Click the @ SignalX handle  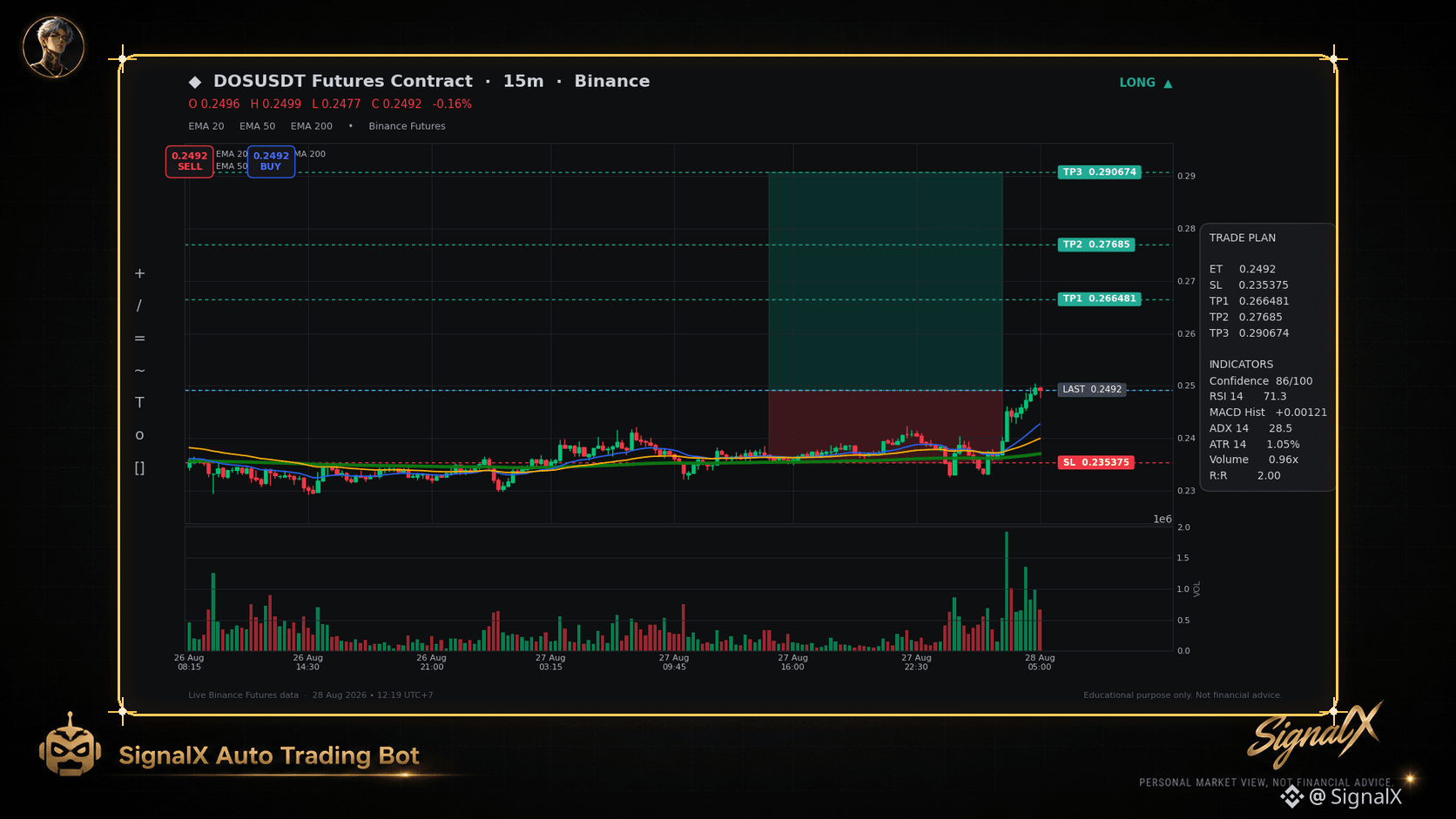click(1356, 796)
